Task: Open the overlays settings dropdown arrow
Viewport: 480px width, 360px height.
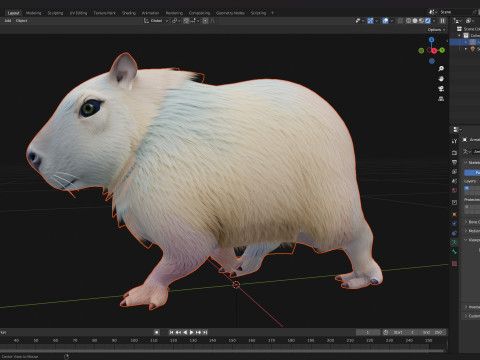Action: point(392,21)
